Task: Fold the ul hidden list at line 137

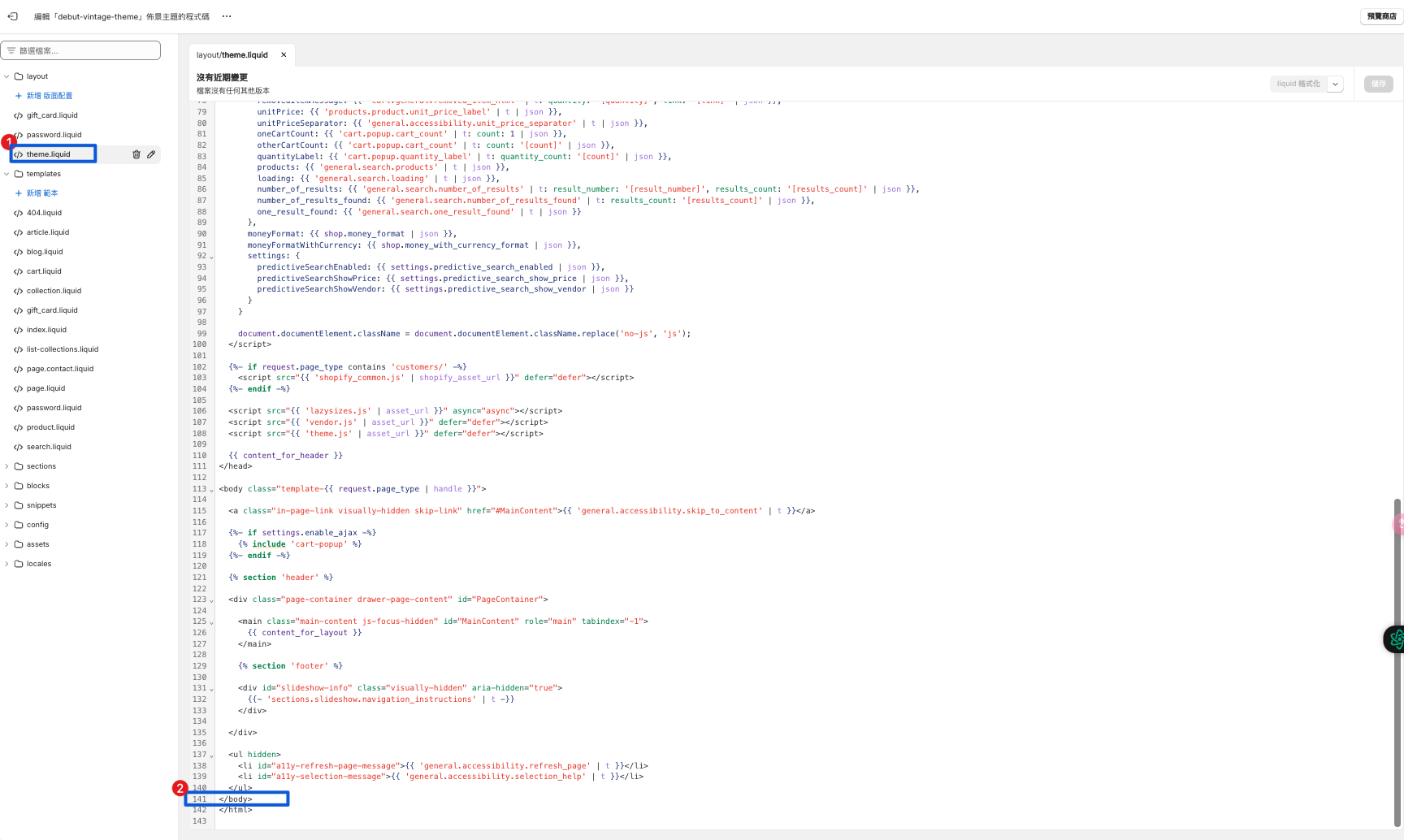Action: [212, 756]
